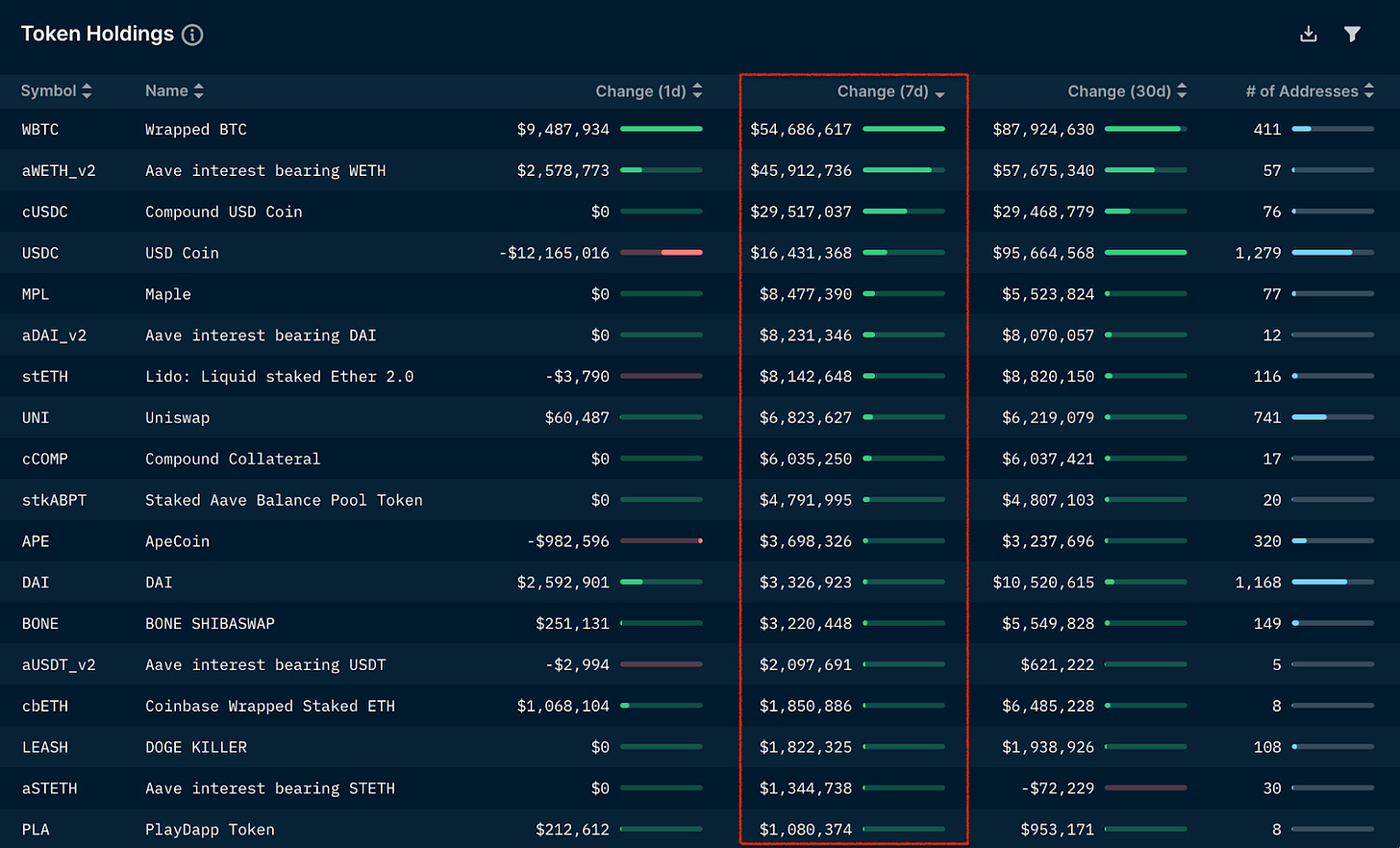The height and width of the screenshot is (848, 1400).
Task: Click the 30d value -$72,229
Action: tap(1058, 788)
